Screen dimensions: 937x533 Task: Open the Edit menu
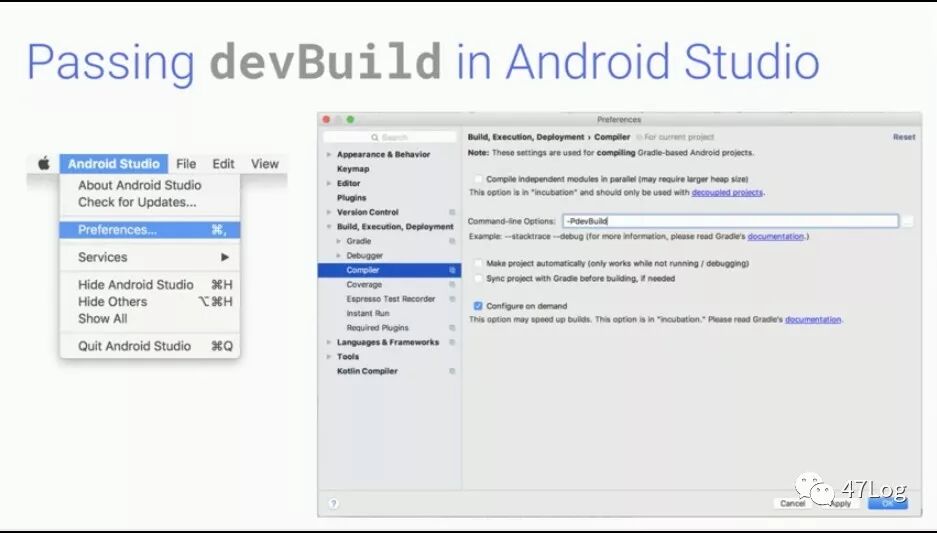tap(223, 164)
